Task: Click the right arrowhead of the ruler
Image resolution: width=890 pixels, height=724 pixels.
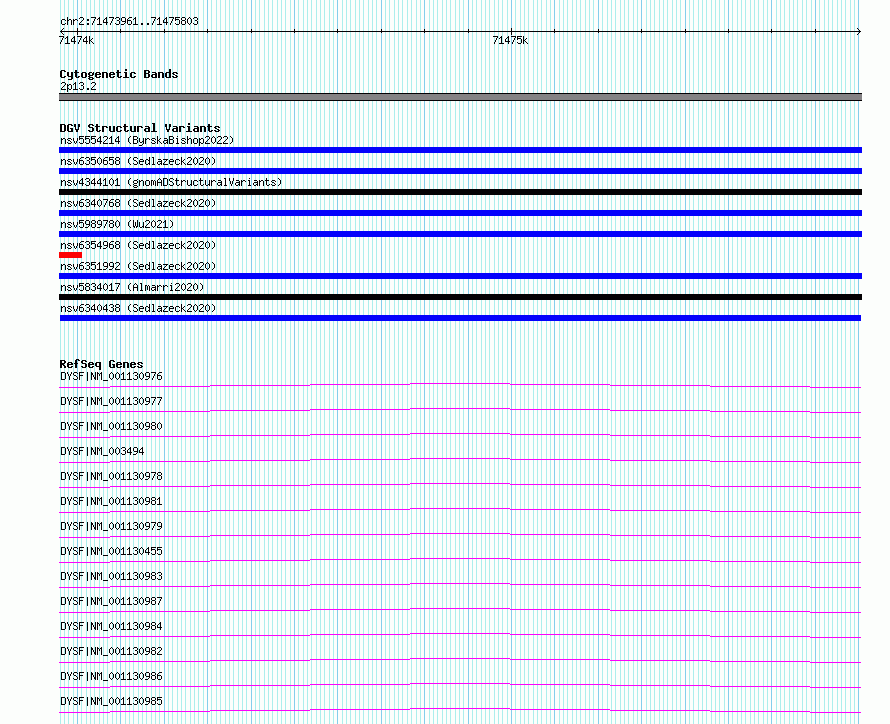Action: tap(859, 31)
